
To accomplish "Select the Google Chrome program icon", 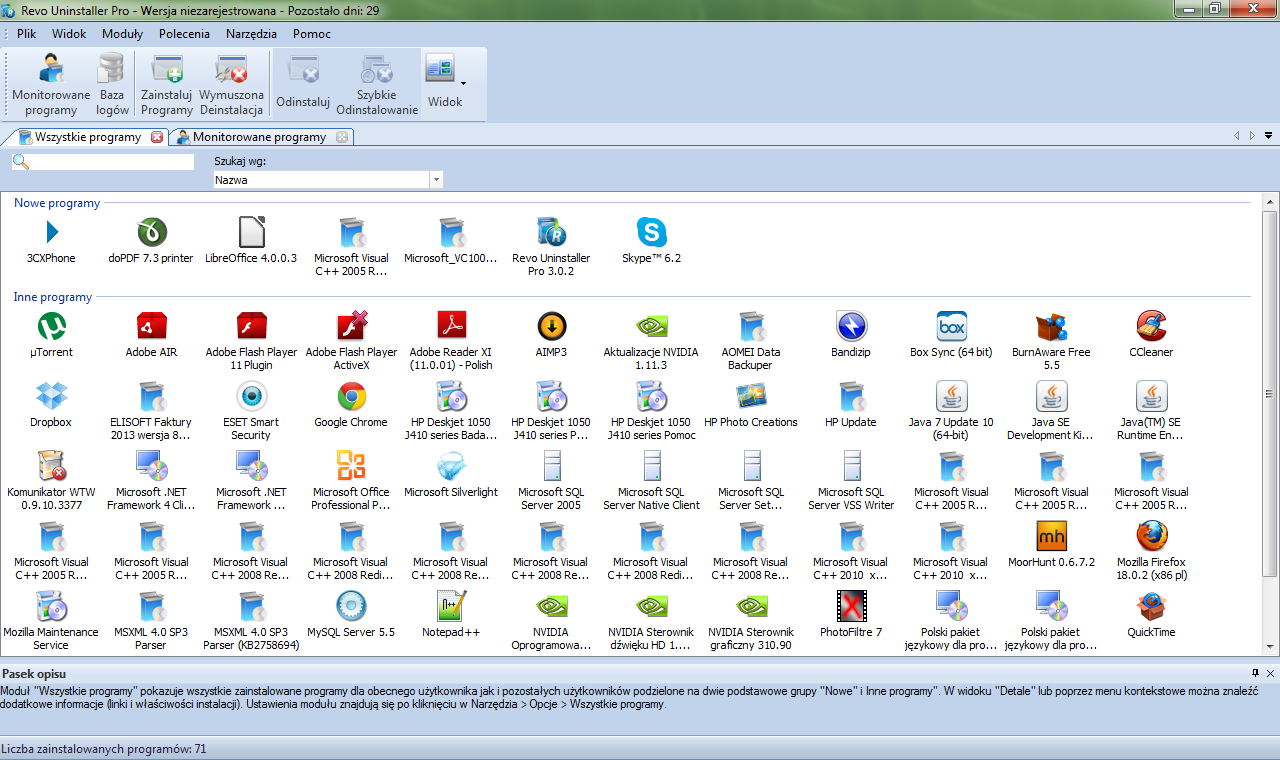I will 350,397.
